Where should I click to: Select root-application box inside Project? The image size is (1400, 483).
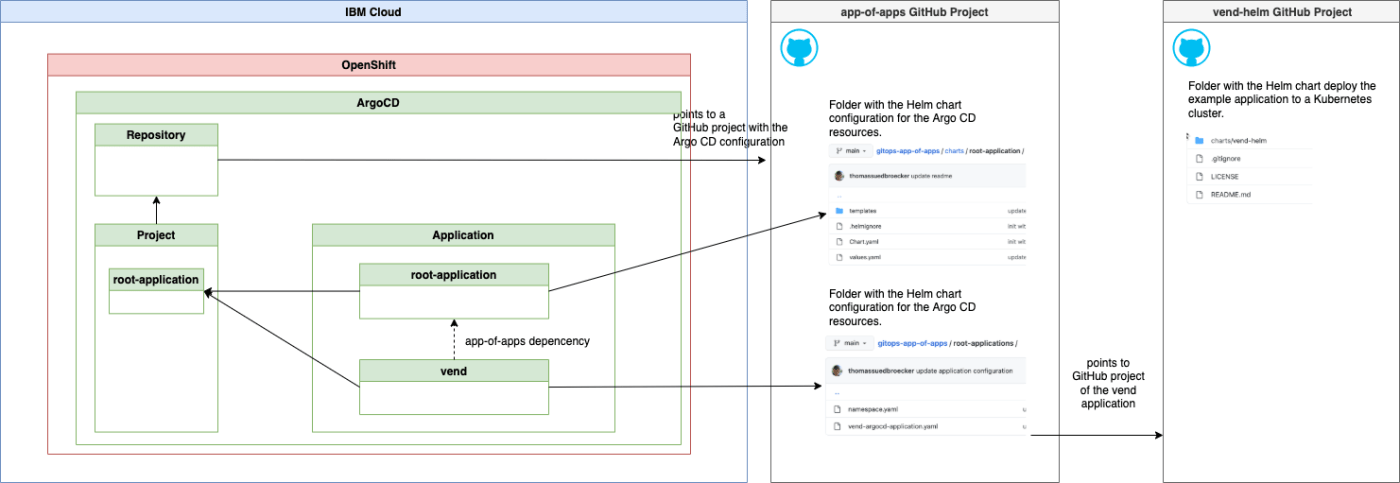pos(156,291)
